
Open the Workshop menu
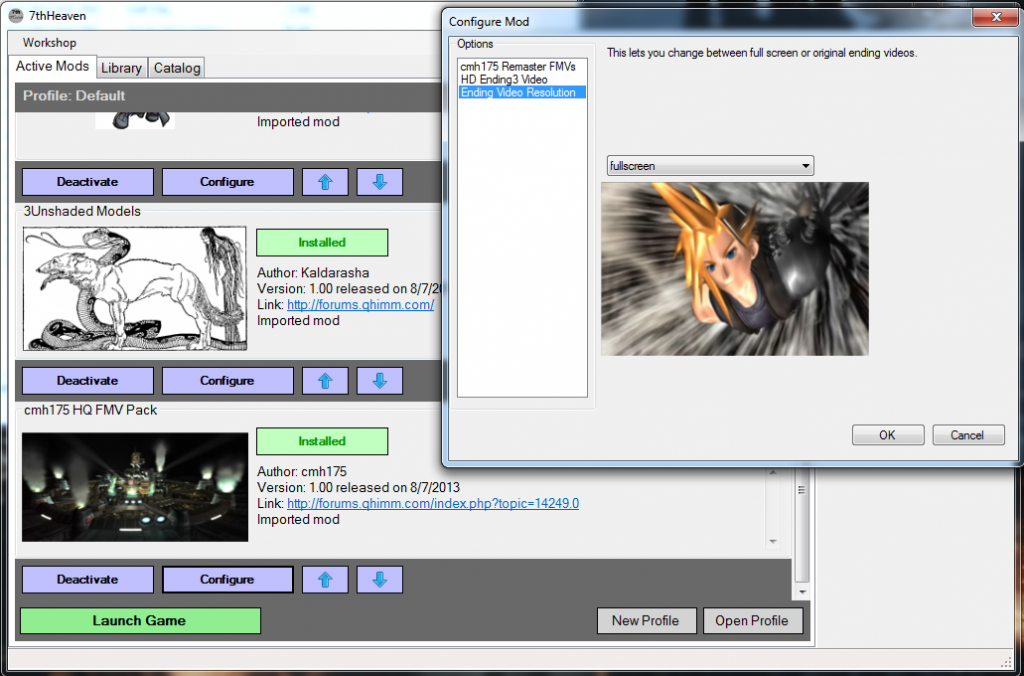(50, 42)
